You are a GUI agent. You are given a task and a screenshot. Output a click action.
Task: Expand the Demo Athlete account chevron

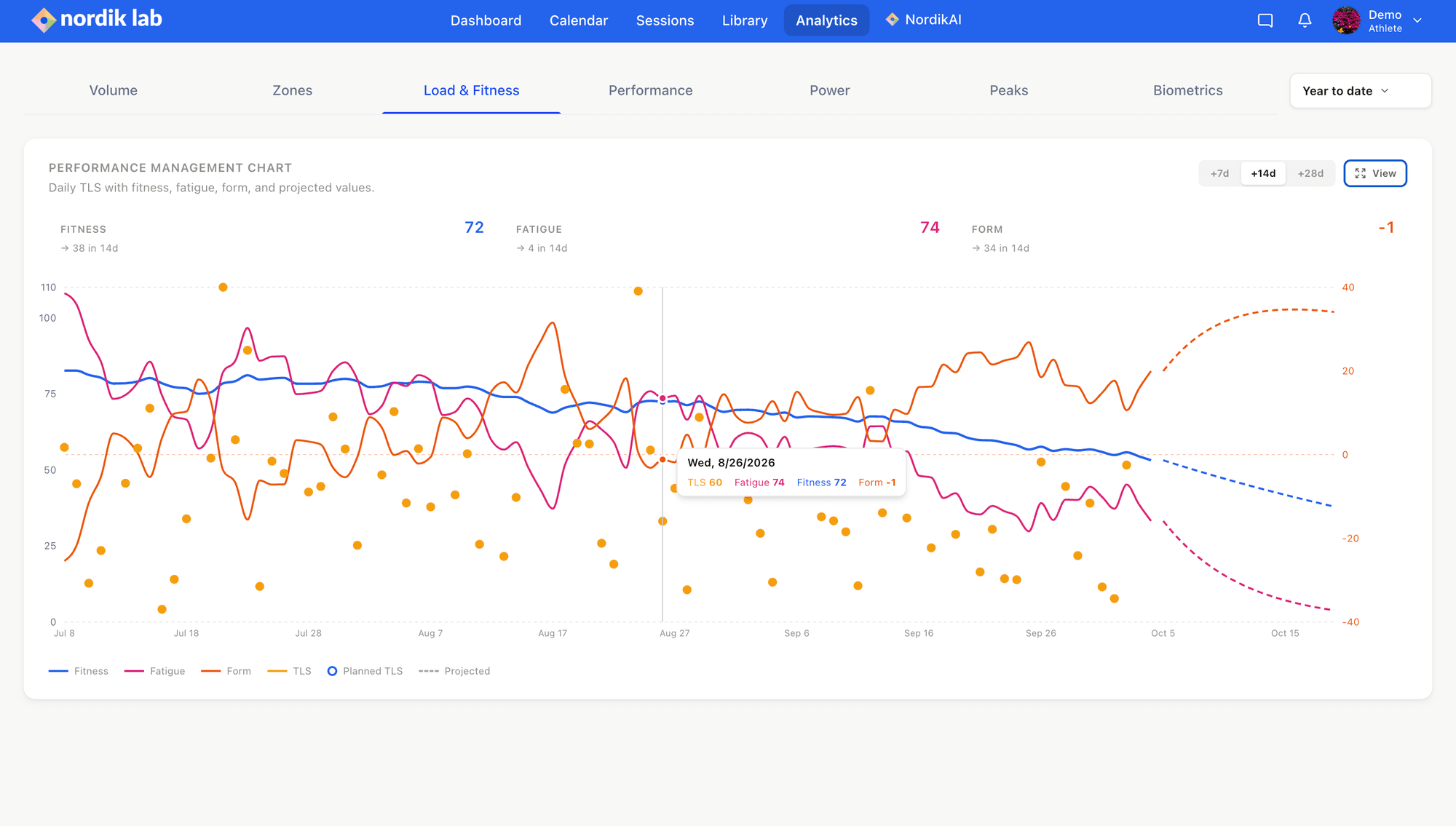tap(1417, 20)
